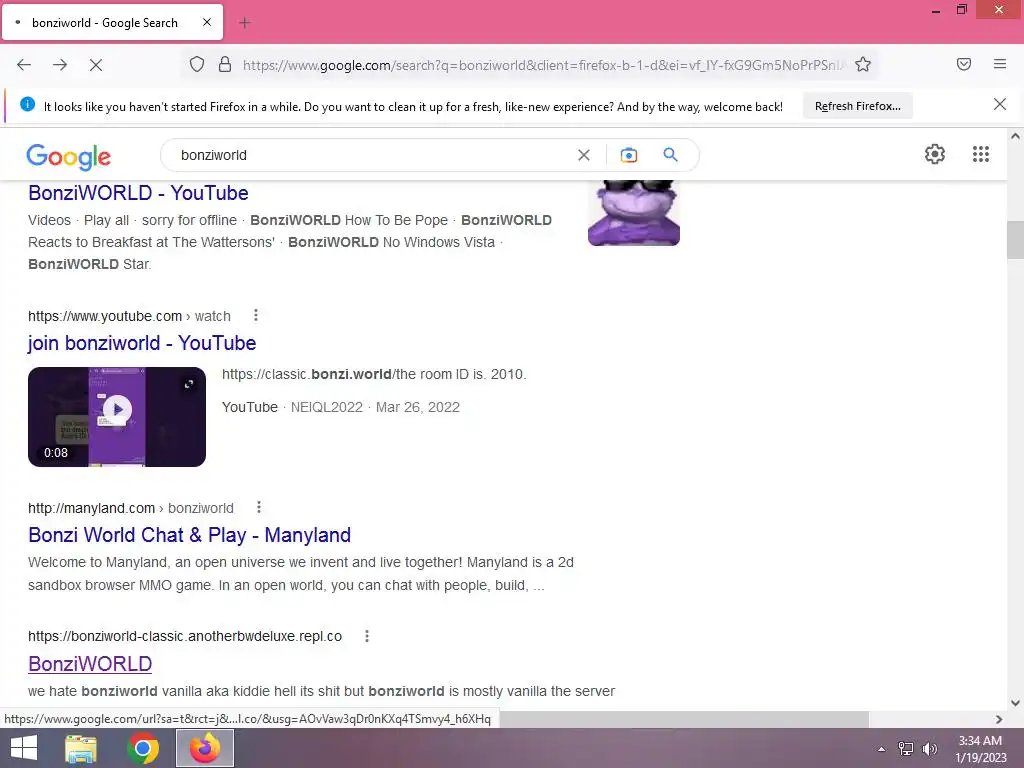The height and width of the screenshot is (768, 1024).
Task: Click the Refresh Firefox button
Action: [x=857, y=106]
